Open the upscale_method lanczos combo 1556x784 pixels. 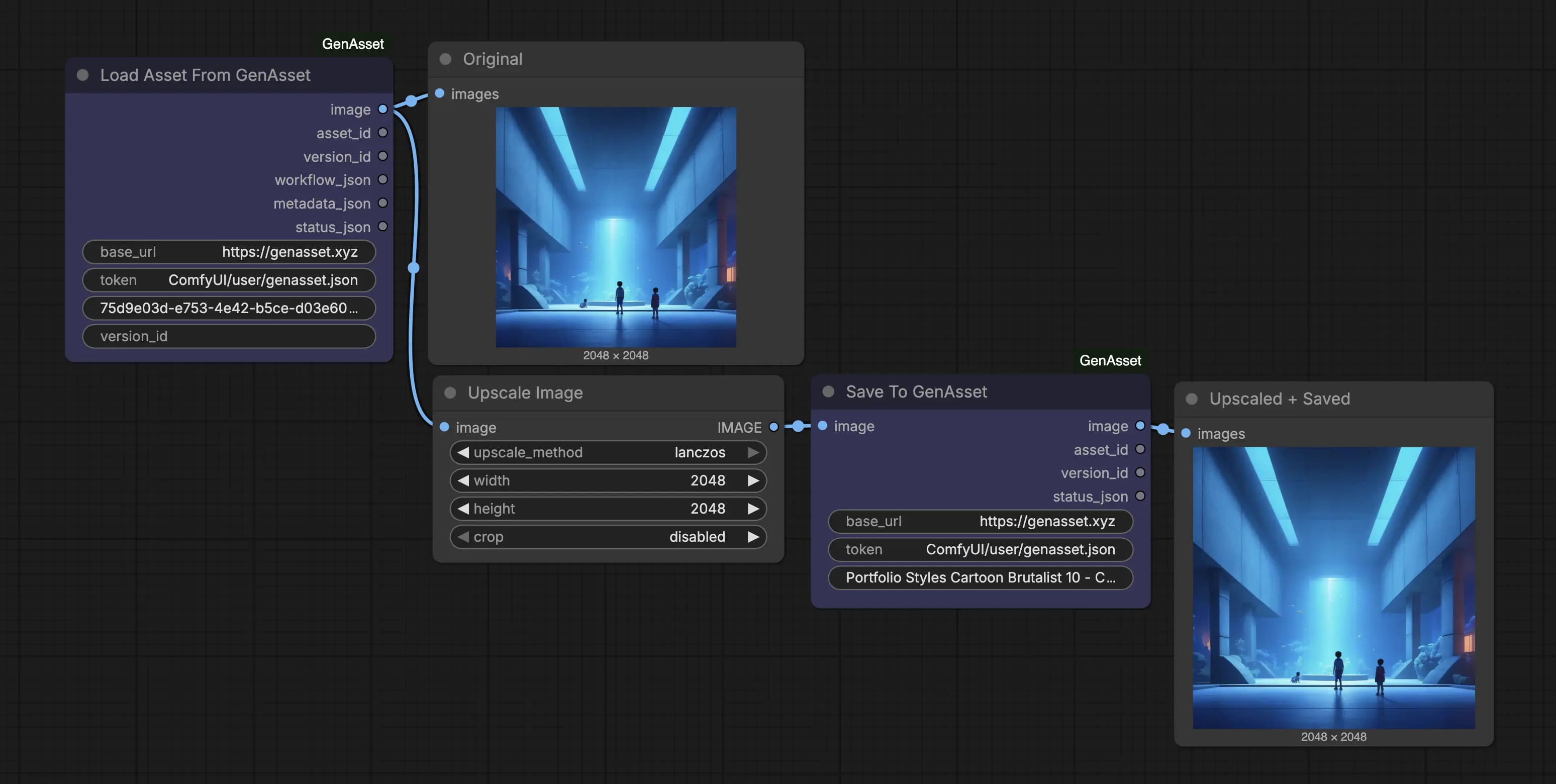[608, 452]
